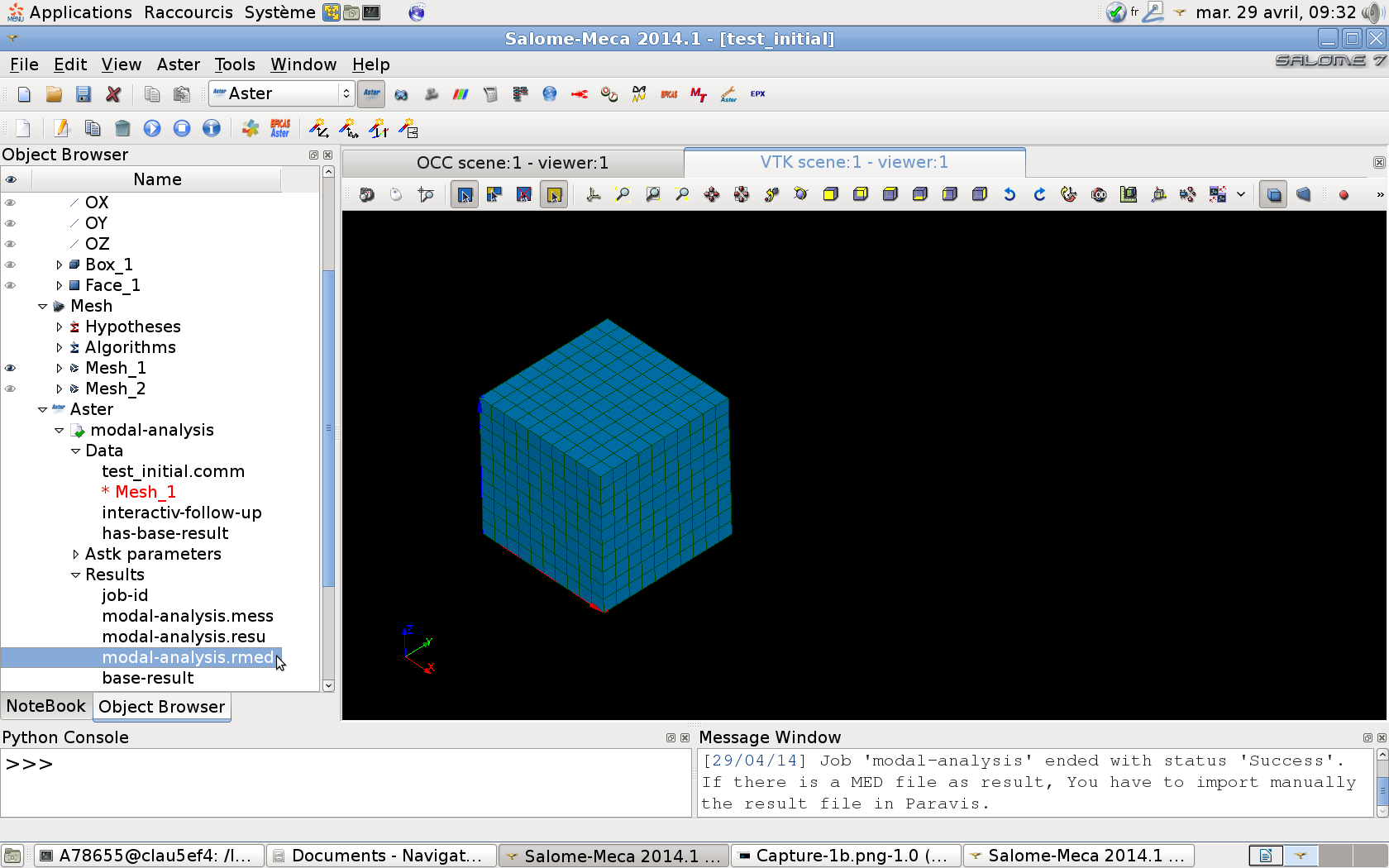Show Mesh_2 using its eye icon

tap(11, 389)
